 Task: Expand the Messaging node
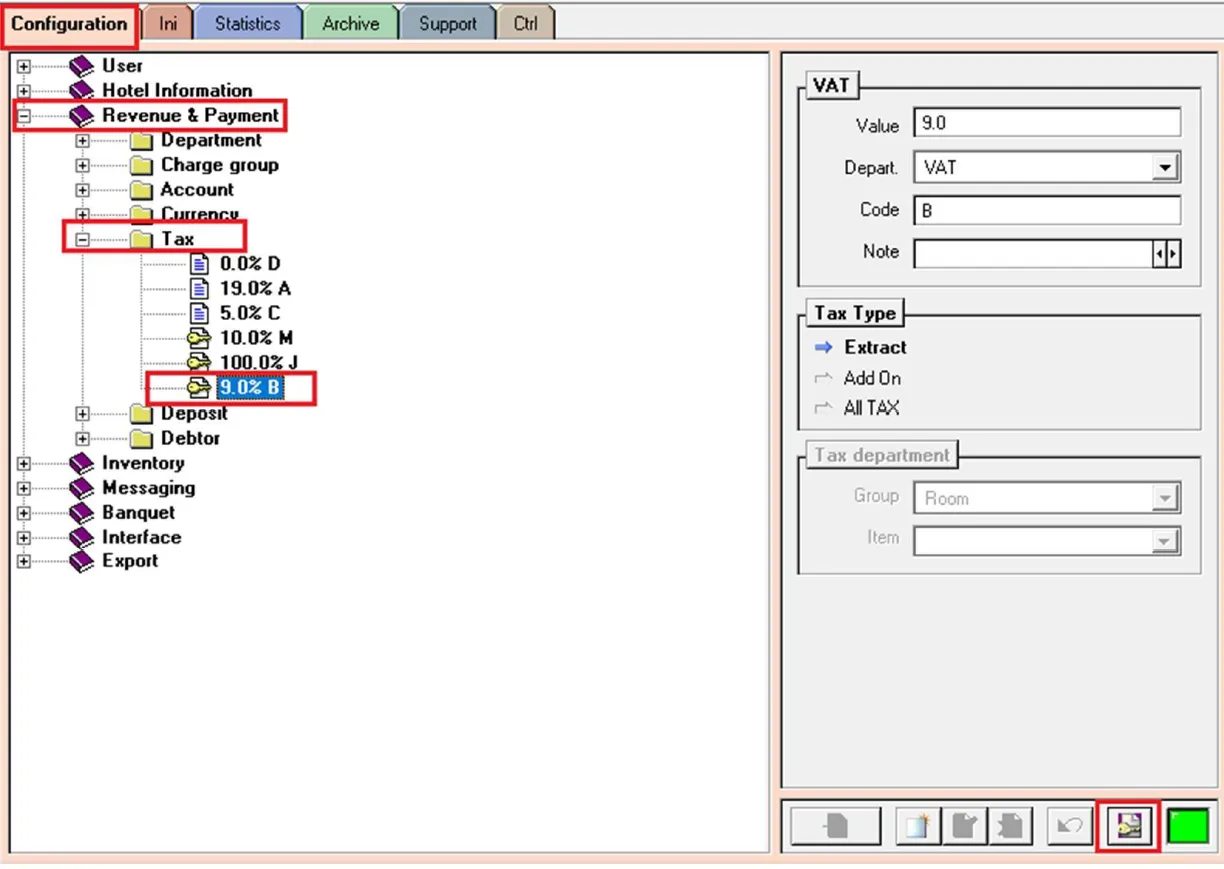click(24, 488)
